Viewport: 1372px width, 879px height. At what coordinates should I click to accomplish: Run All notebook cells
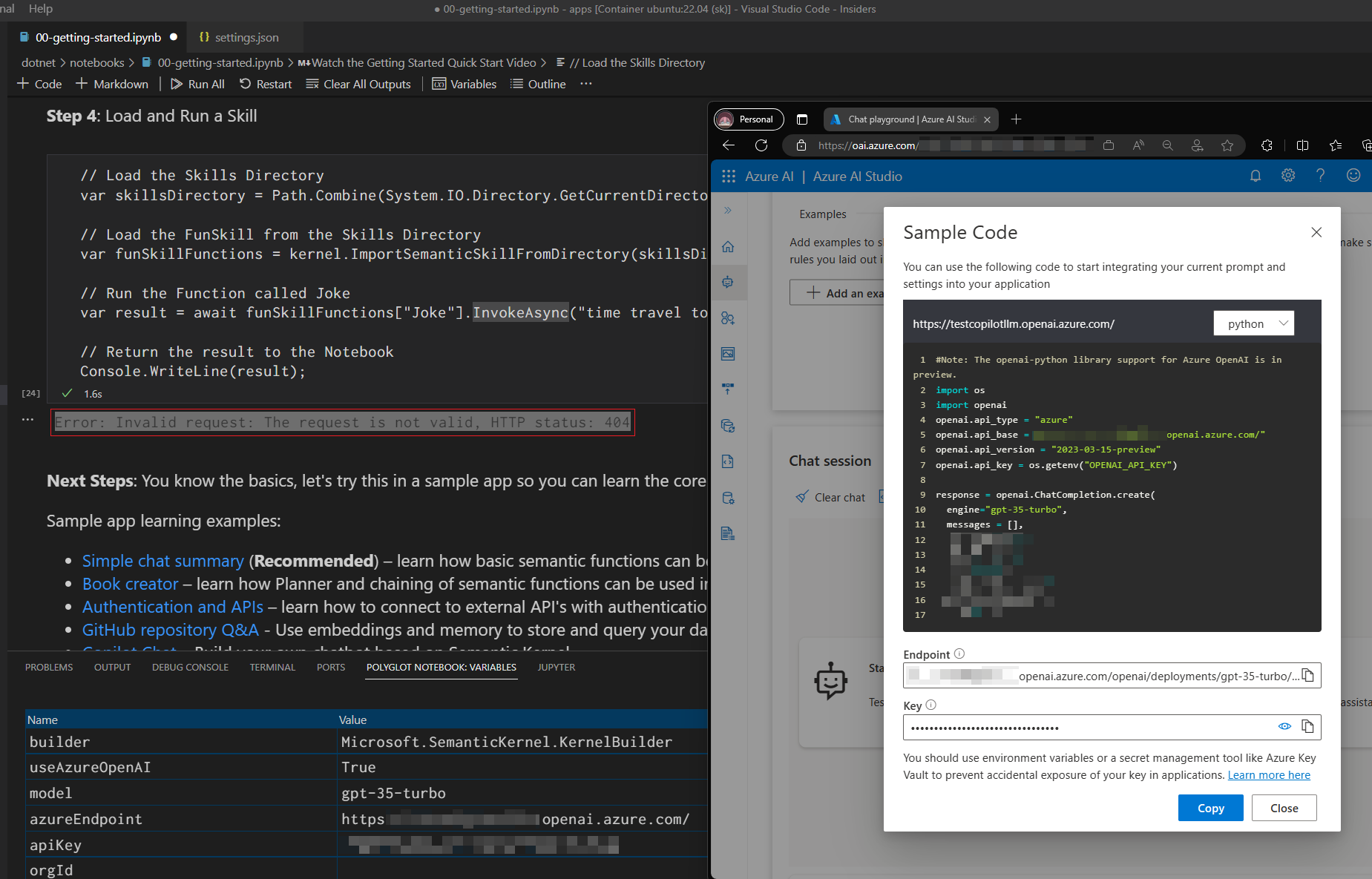197,84
